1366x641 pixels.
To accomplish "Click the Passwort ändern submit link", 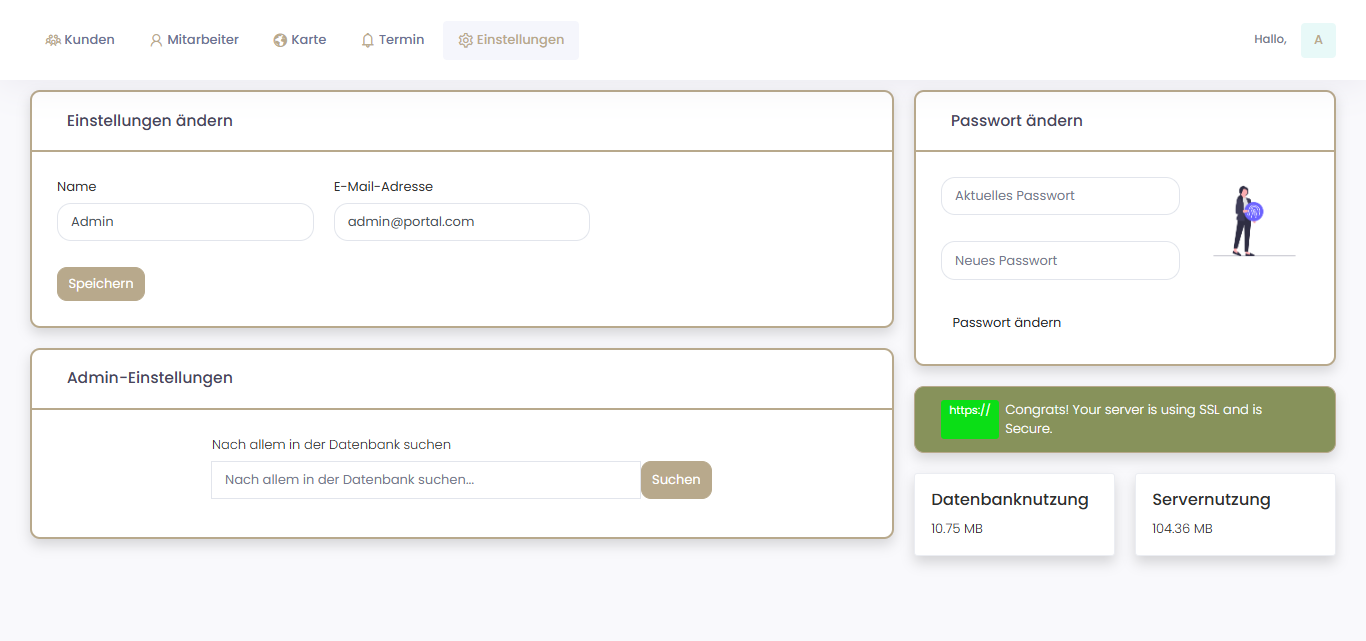I will [1006, 323].
